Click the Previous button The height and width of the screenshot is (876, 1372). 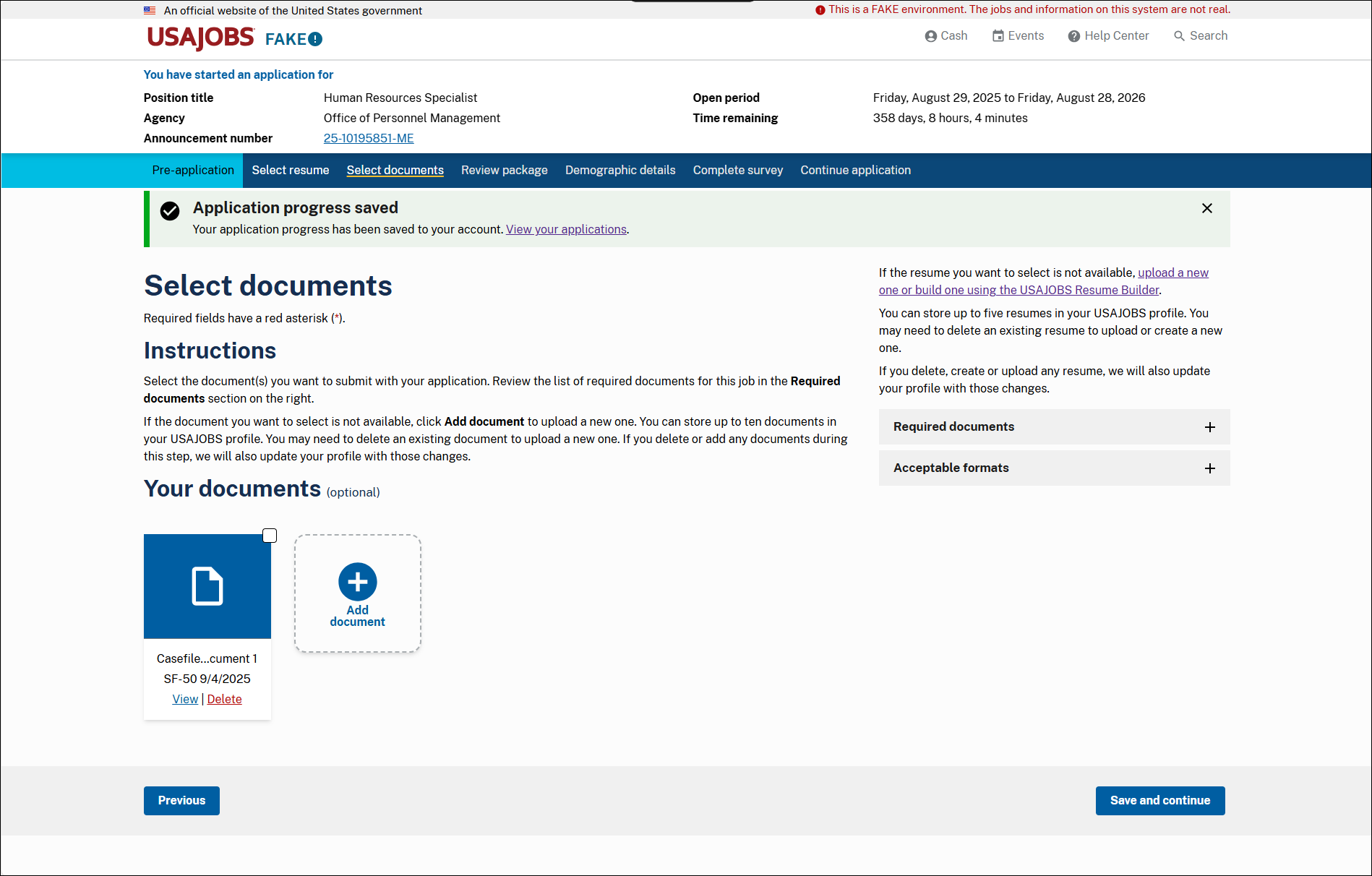[x=181, y=801]
